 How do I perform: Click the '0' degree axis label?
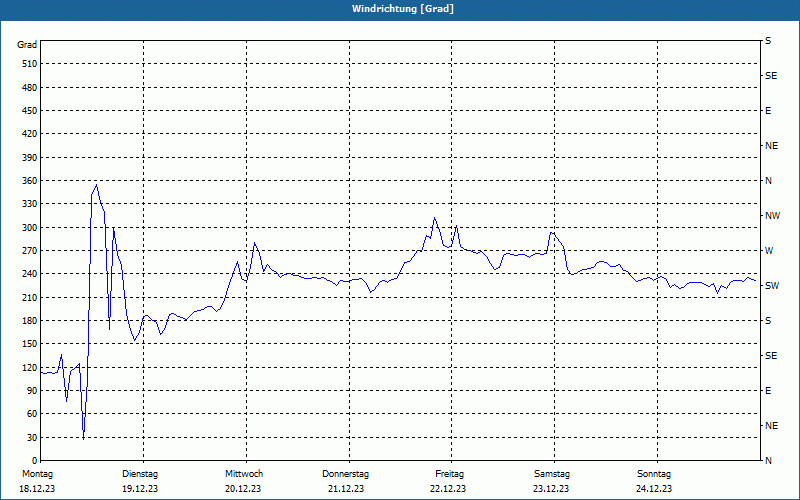coord(34,461)
